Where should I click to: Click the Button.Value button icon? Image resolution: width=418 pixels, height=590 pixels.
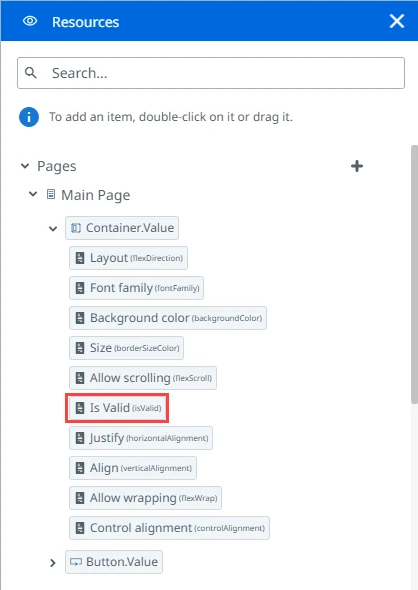76,562
